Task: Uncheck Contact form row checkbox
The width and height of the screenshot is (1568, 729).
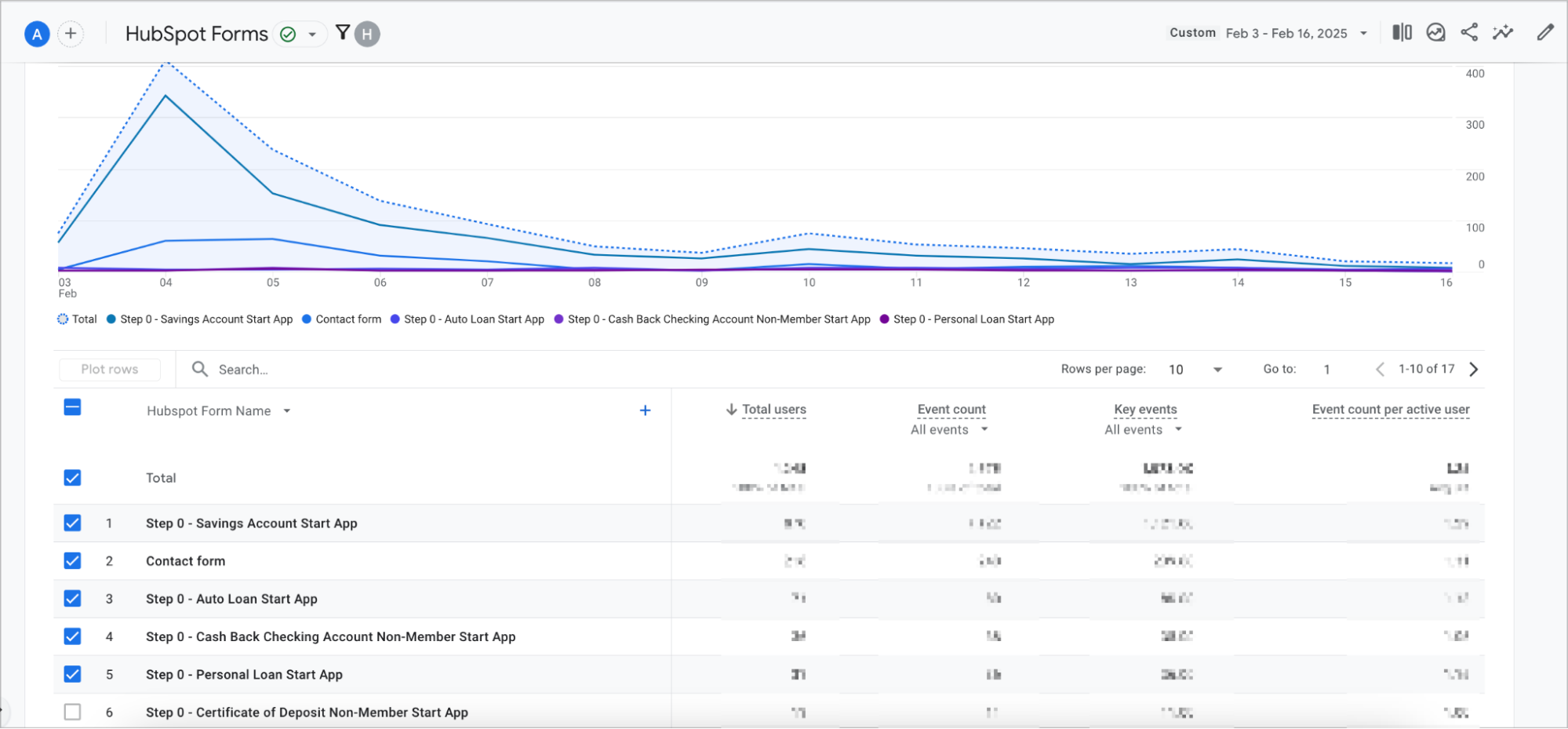Action: (x=72, y=561)
